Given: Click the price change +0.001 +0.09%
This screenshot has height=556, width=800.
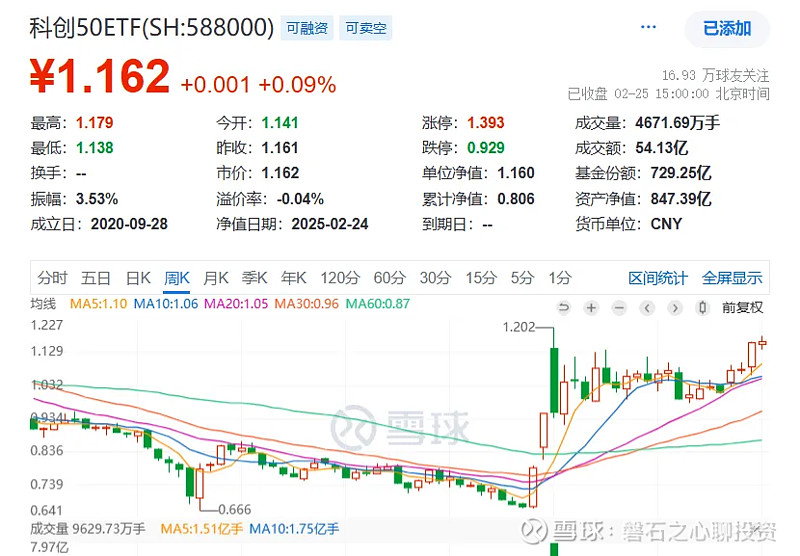Looking at the screenshot, I should point(259,85).
